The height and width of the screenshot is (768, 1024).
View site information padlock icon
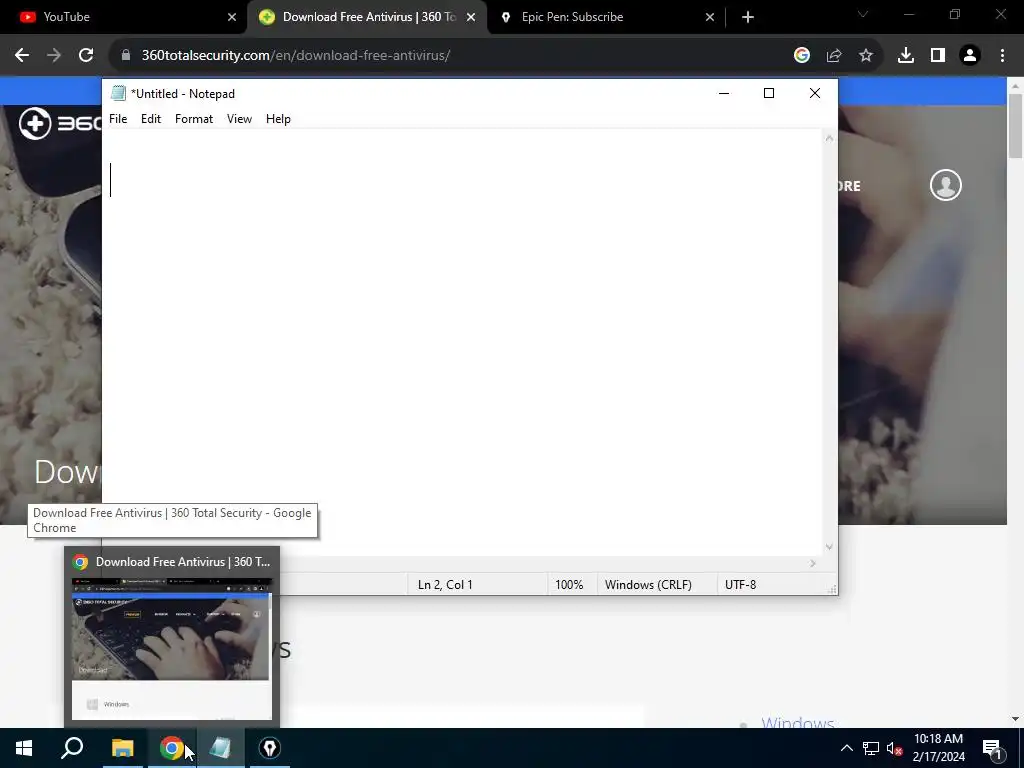pyautogui.click(x=126, y=56)
